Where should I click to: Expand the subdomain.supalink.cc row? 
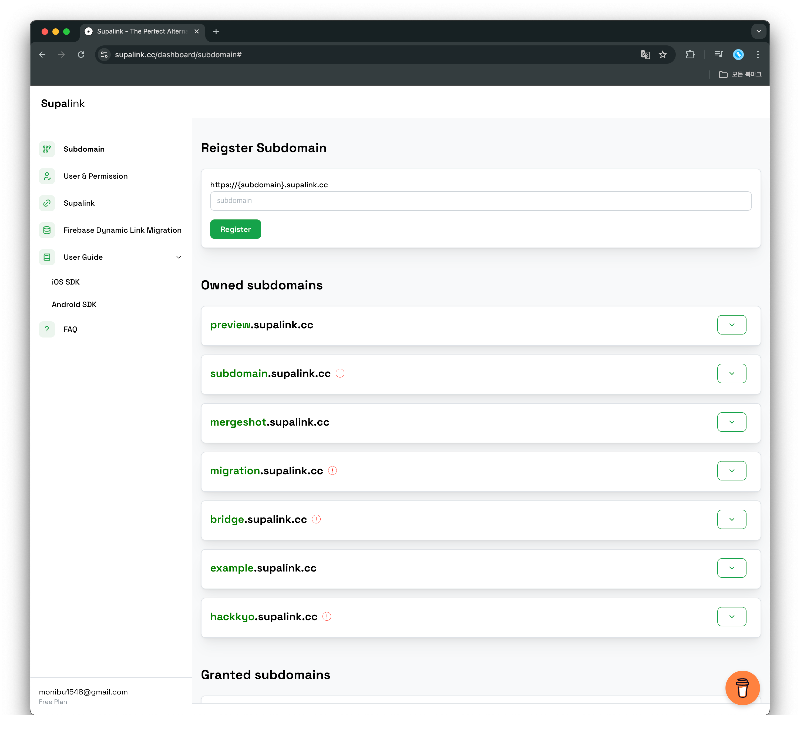click(732, 373)
